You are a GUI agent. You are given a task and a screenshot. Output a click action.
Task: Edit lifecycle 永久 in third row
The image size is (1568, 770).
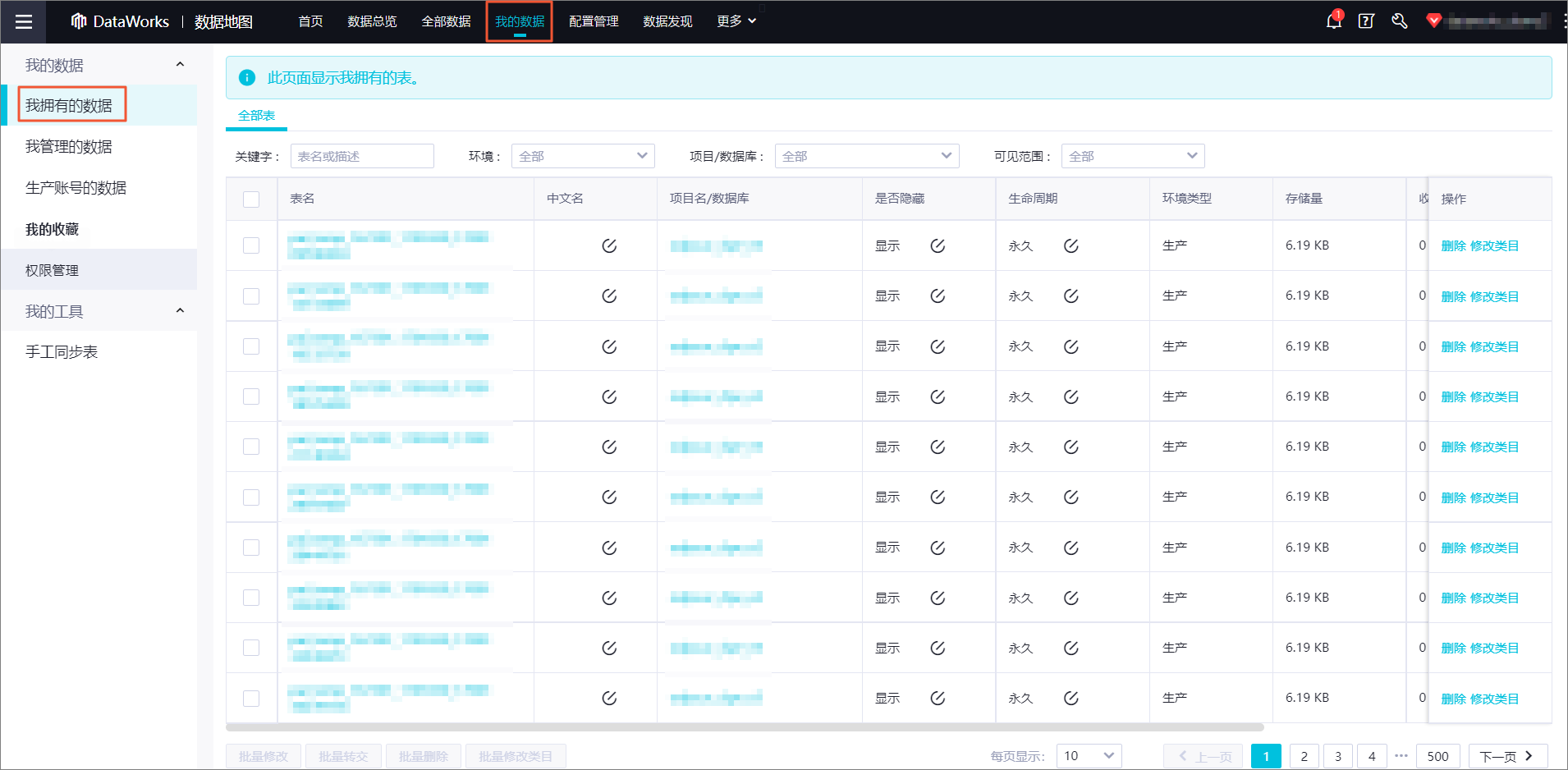[x=1071, y=346]
